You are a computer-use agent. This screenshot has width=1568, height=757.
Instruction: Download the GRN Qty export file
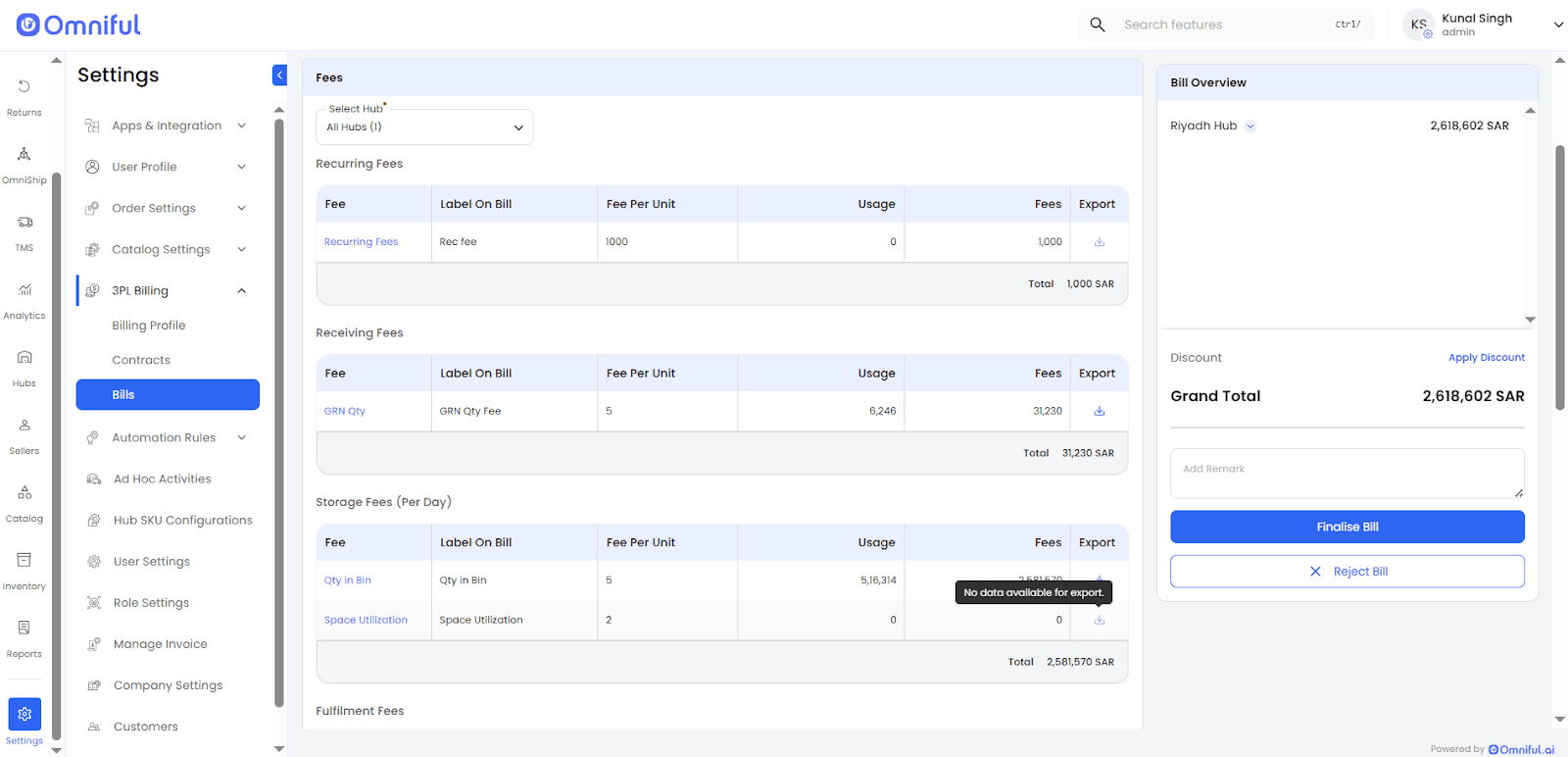coord(1099,411)
